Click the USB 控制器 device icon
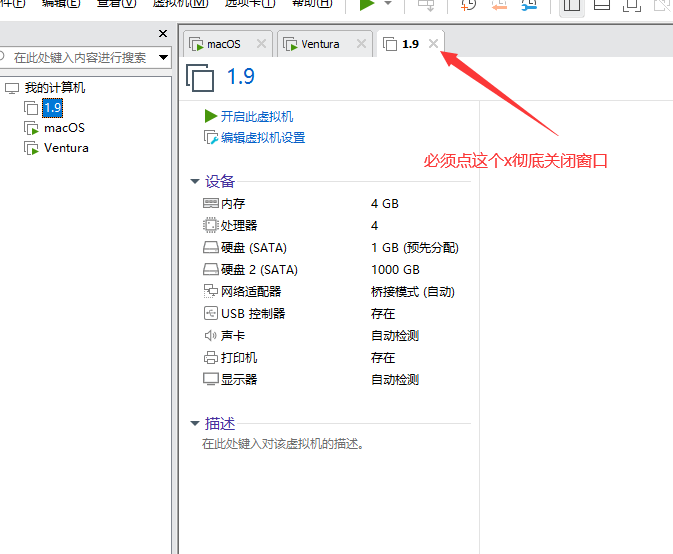This screenshot has width=673, height=554. click(x=211, y=313)
